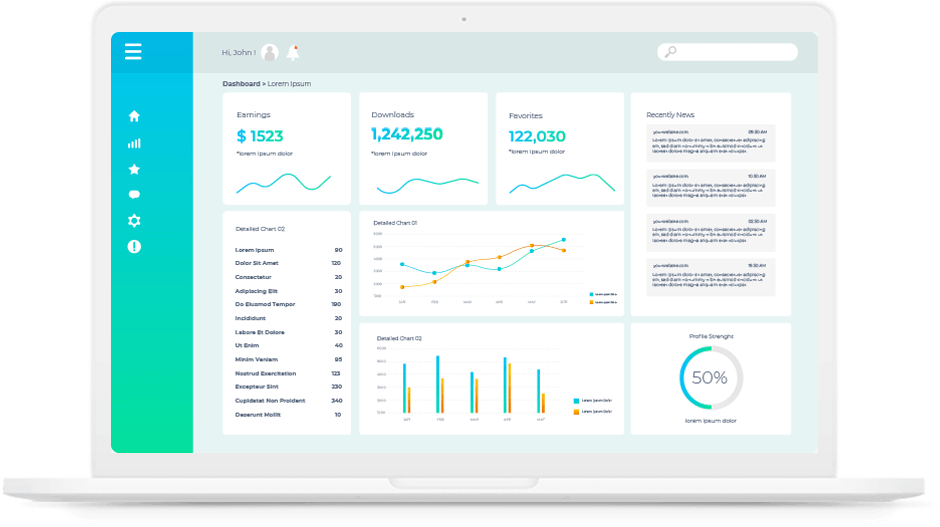Select the Dolor Sit Amet row
The width and height of the screenshot is (940, 527).
288,263
